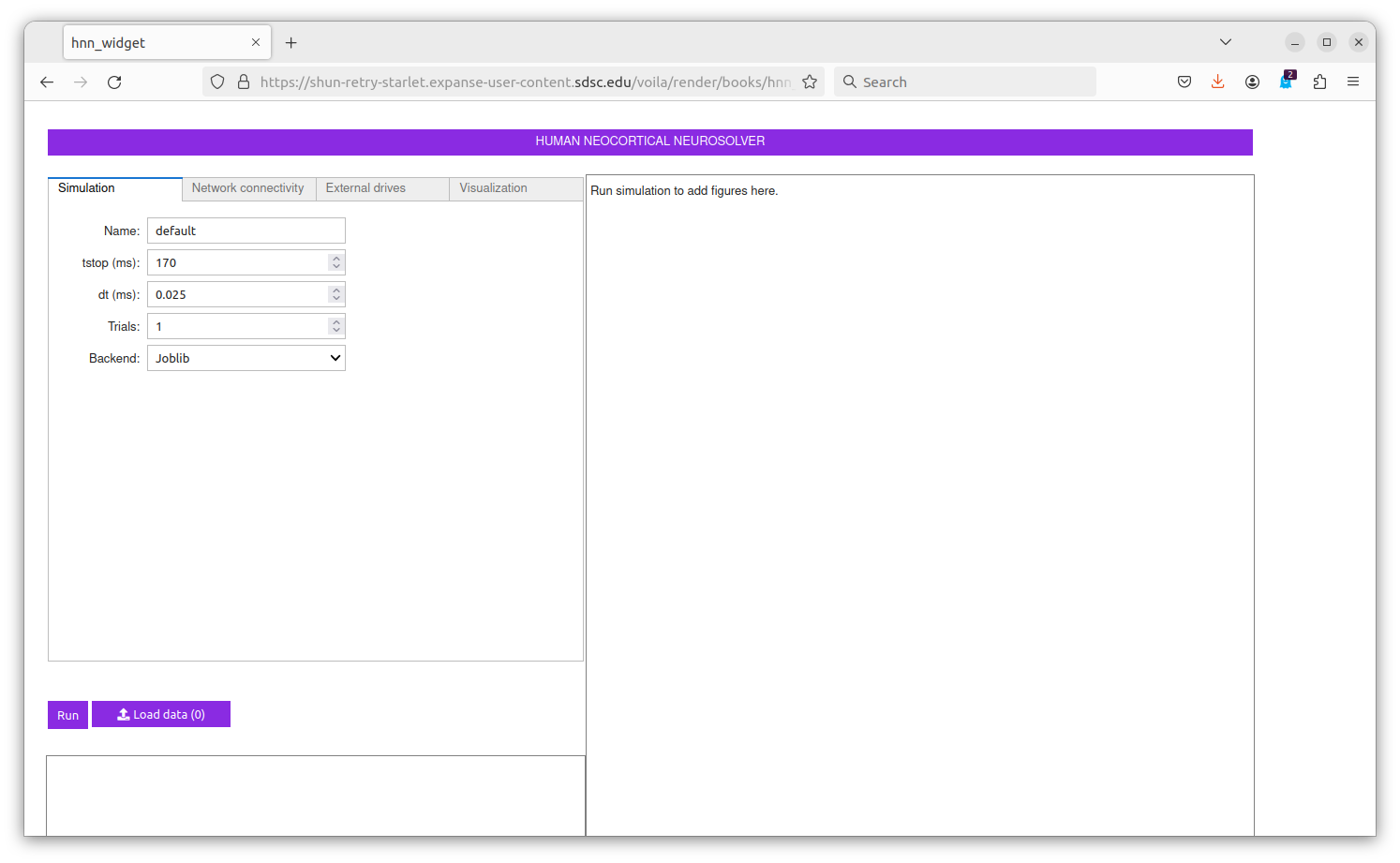Switch to the Network connectivity tab
The height and width of the screenshot is (863, 1400).
[247, 188]
